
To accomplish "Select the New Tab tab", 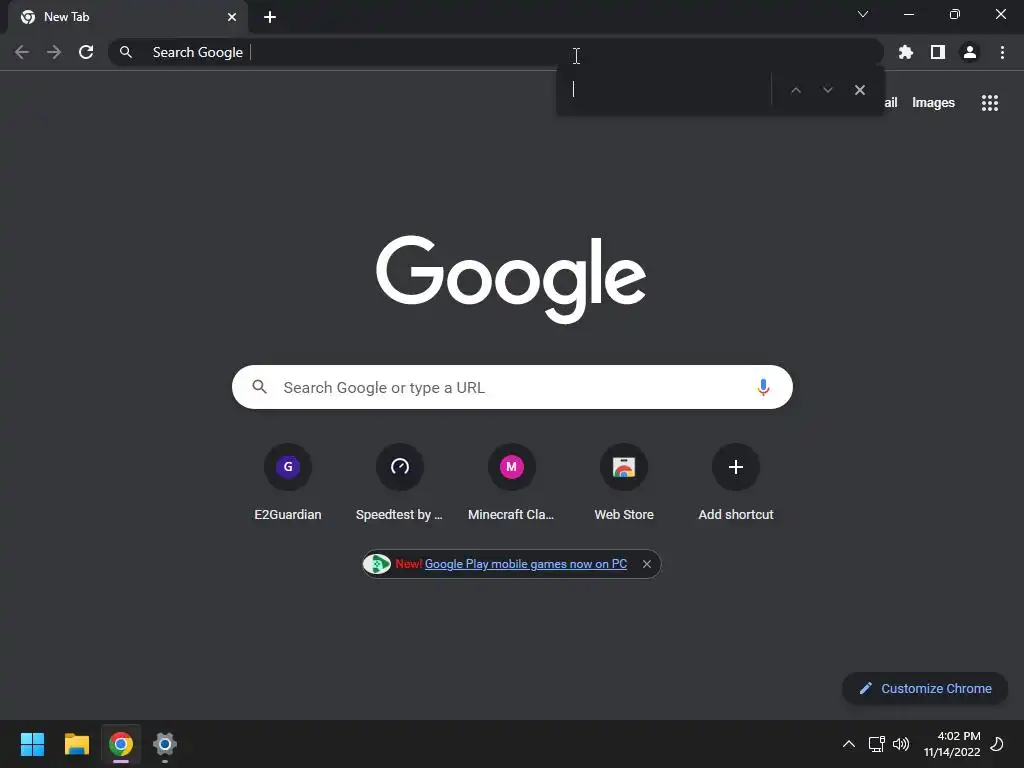I will (128, 17).
